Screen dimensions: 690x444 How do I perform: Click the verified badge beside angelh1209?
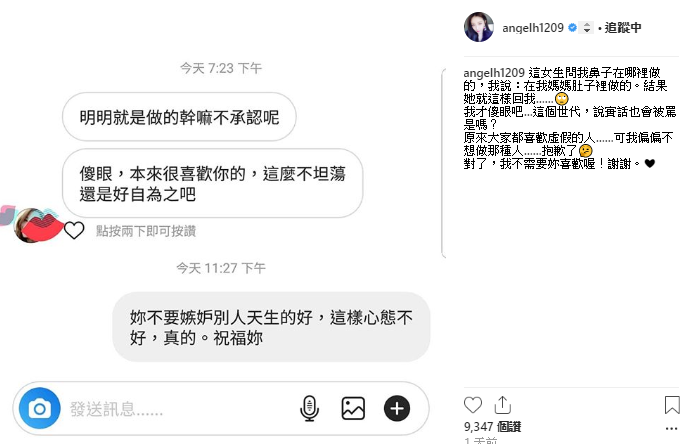[573, 27]
